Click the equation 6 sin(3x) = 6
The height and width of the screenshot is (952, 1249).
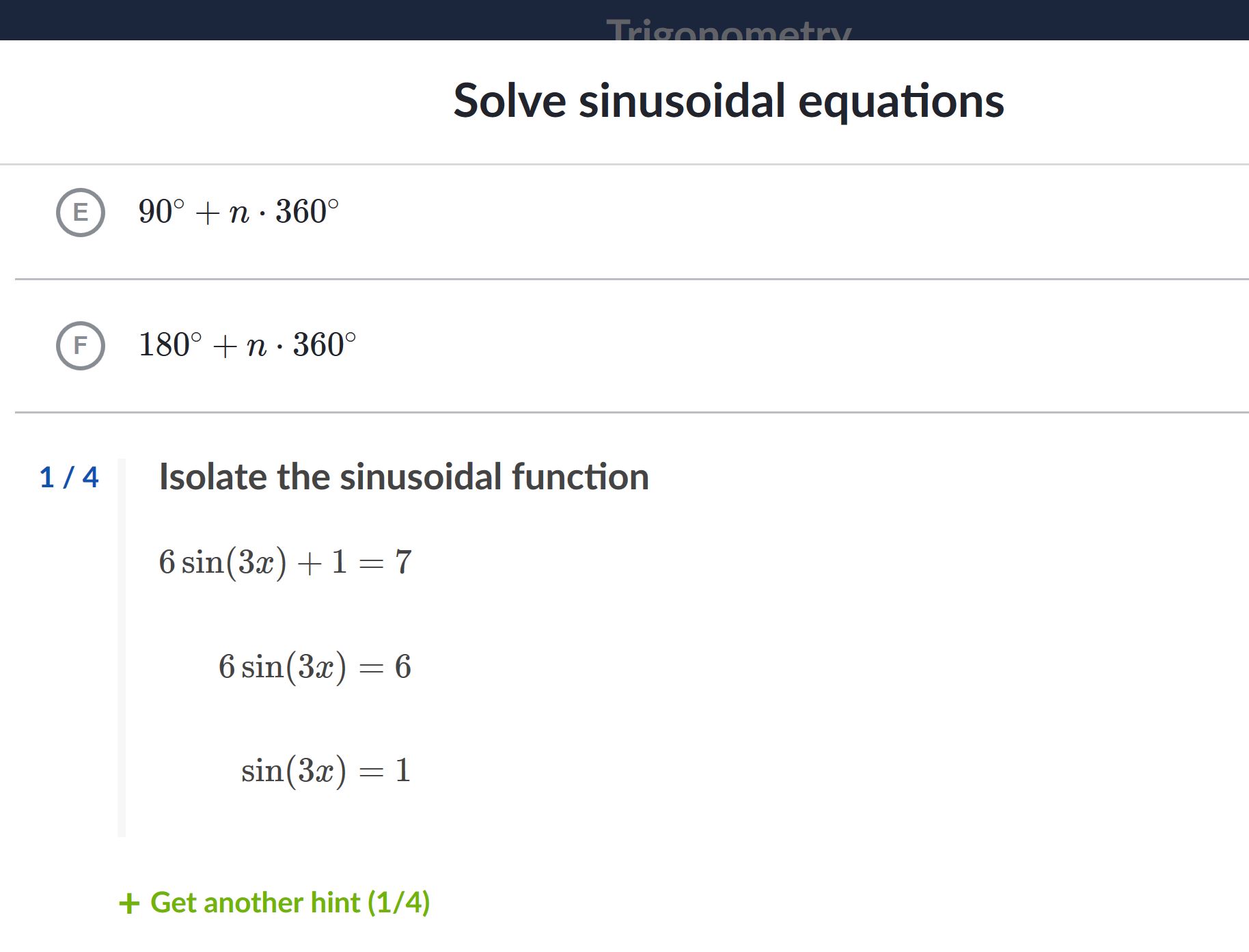[x=315, y=667]
